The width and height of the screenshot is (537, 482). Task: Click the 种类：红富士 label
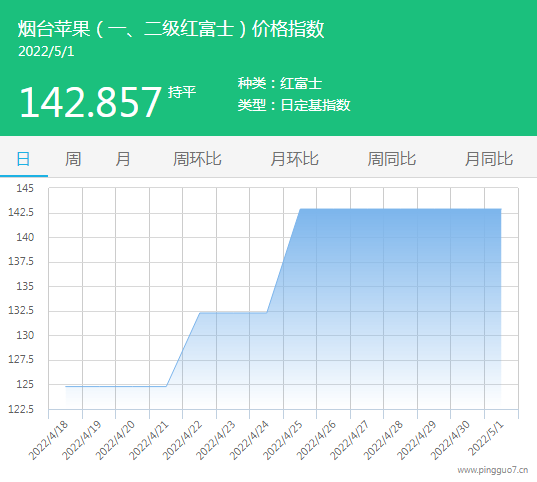click(280, 83)
